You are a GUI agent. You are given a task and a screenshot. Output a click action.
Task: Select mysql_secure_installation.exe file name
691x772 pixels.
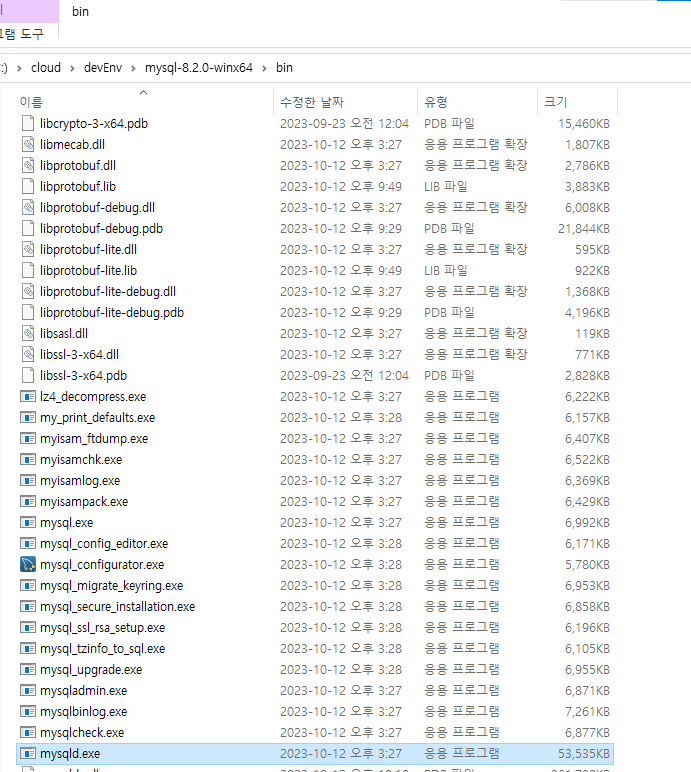point(117,607)
